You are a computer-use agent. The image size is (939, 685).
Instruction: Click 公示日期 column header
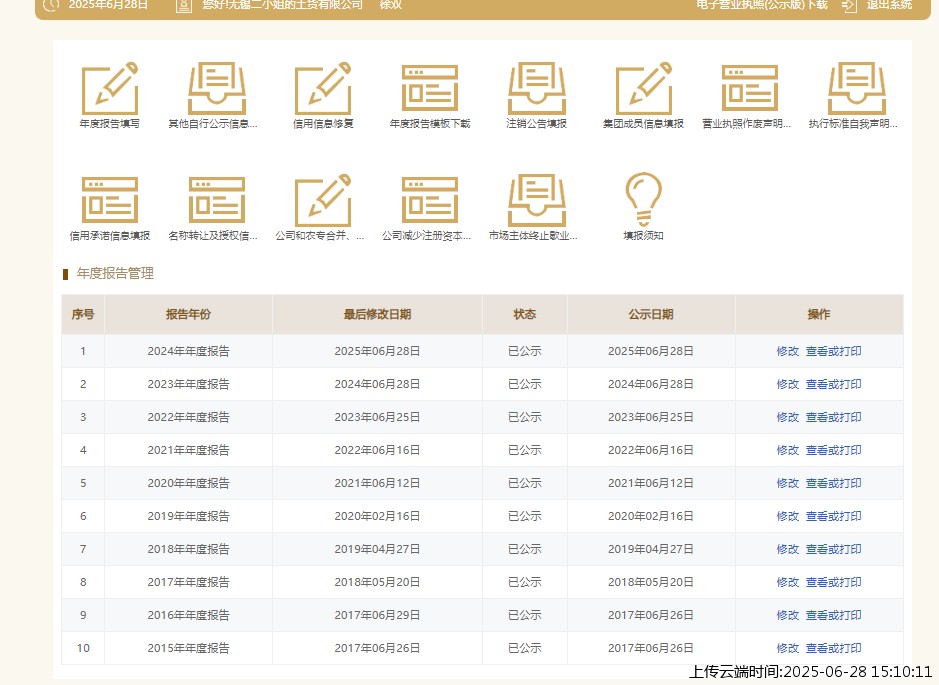pos(651,314)
